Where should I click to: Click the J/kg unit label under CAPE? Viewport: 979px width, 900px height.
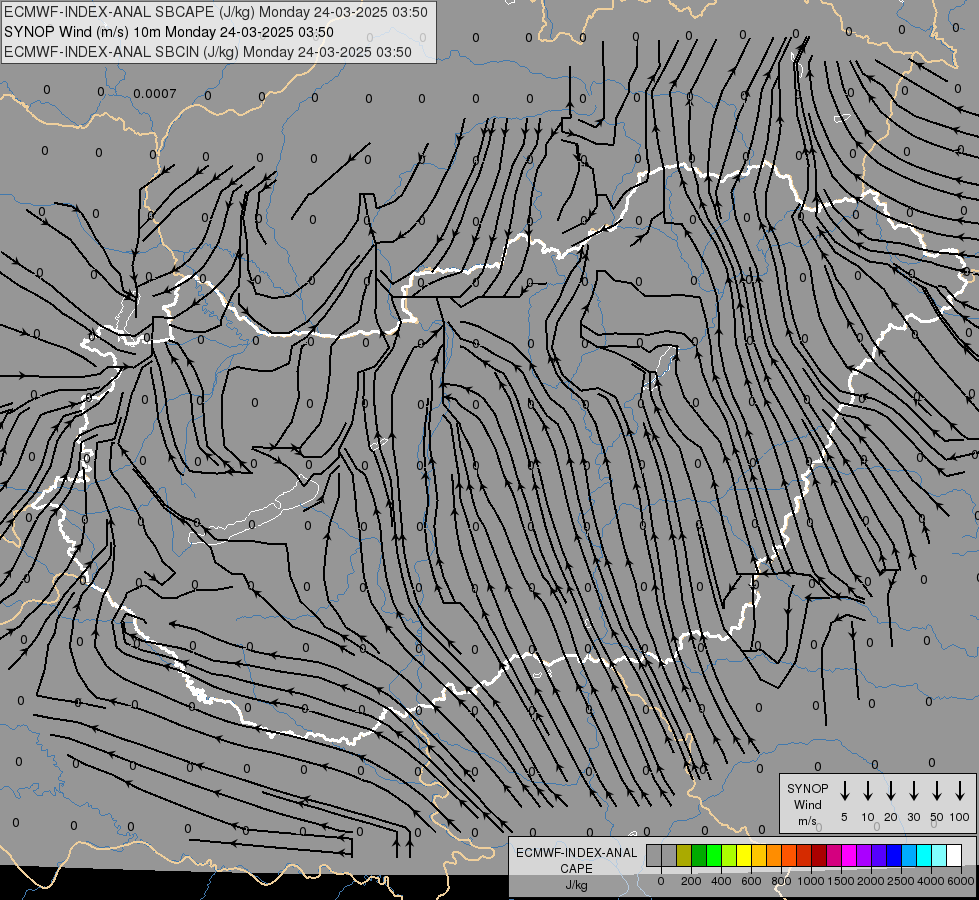pos(576,886)
